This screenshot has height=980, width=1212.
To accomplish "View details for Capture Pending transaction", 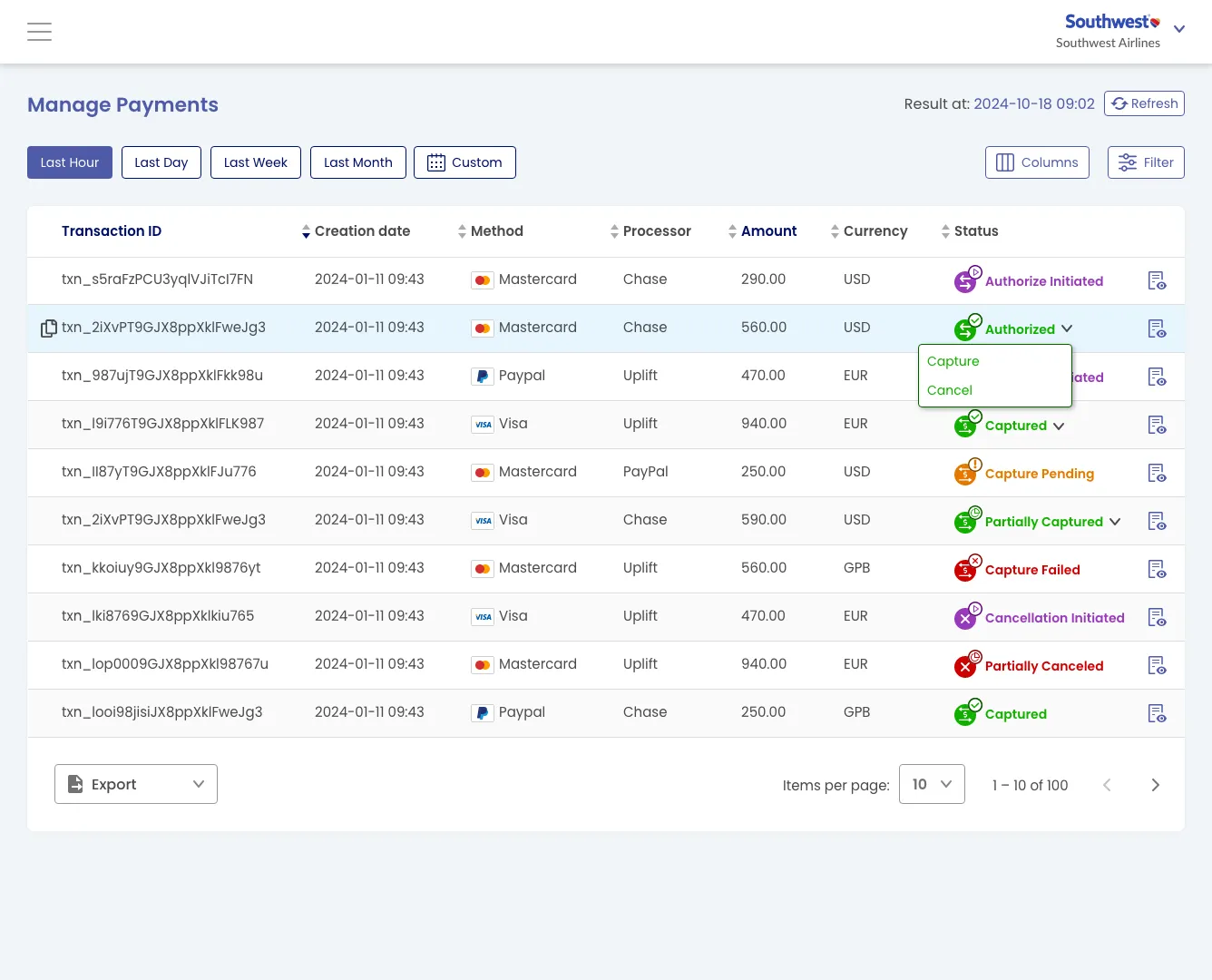I will [x=1157, y=473].
